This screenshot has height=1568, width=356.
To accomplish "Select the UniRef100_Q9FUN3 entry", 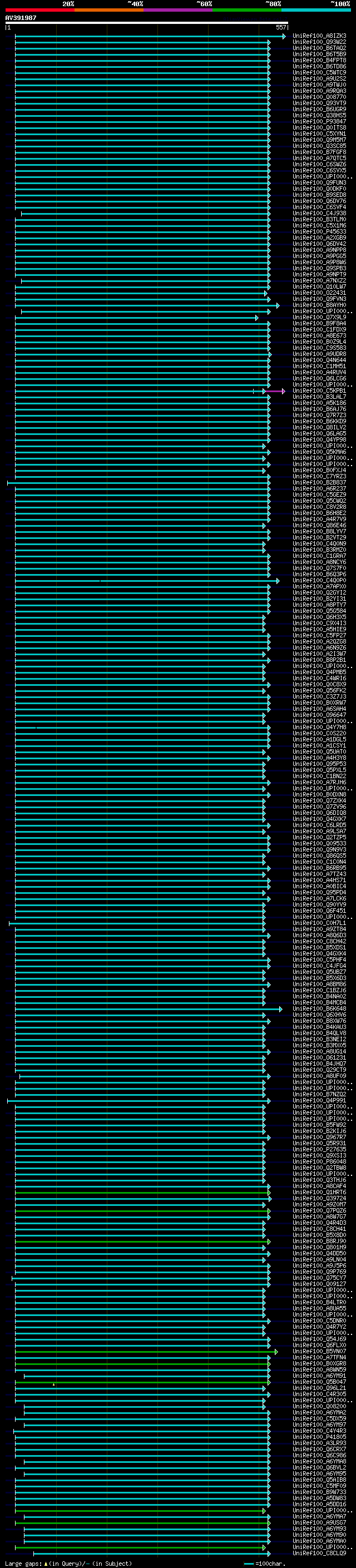I will (319, 182).
